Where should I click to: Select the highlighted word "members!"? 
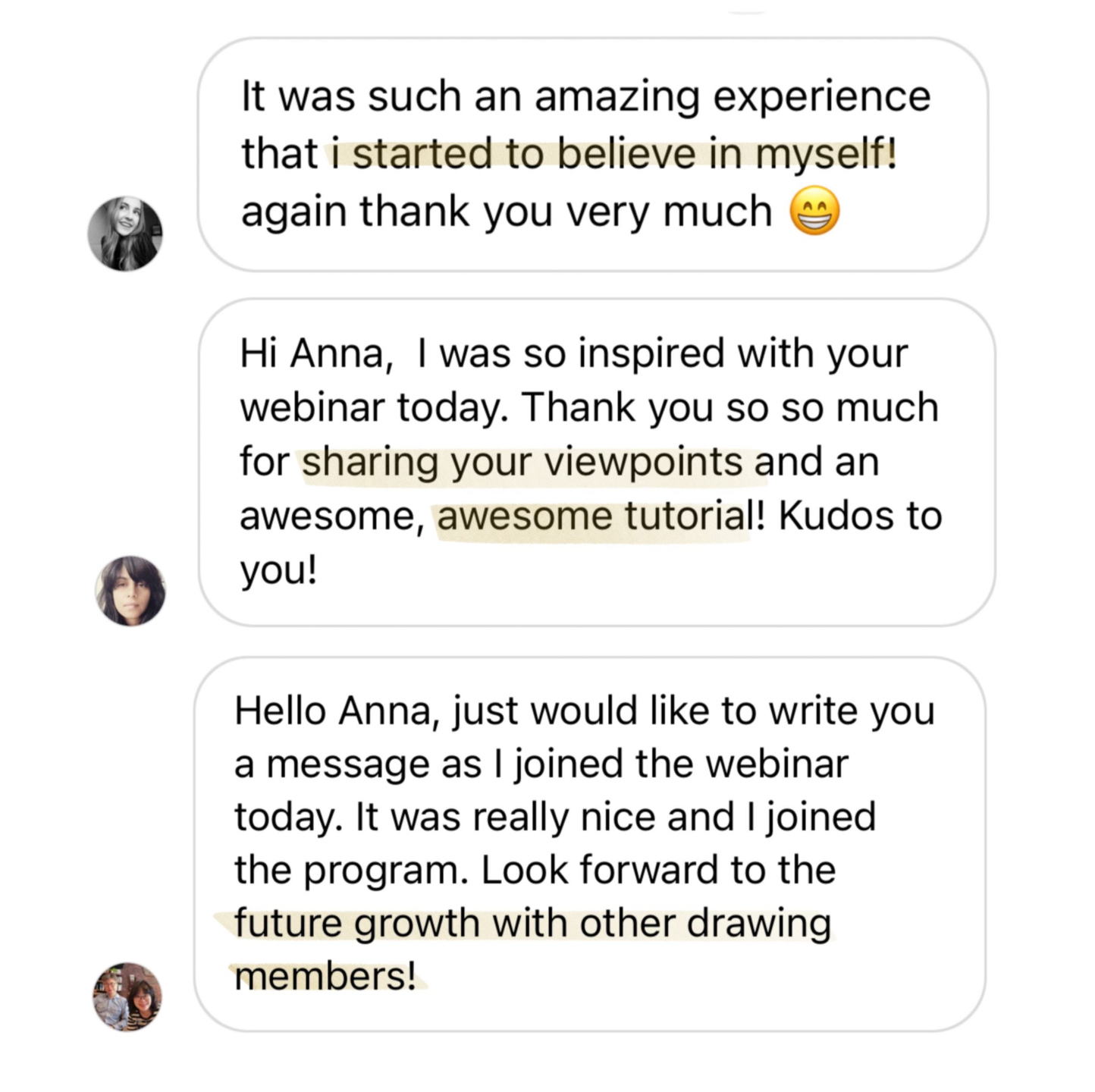[325, 977]
